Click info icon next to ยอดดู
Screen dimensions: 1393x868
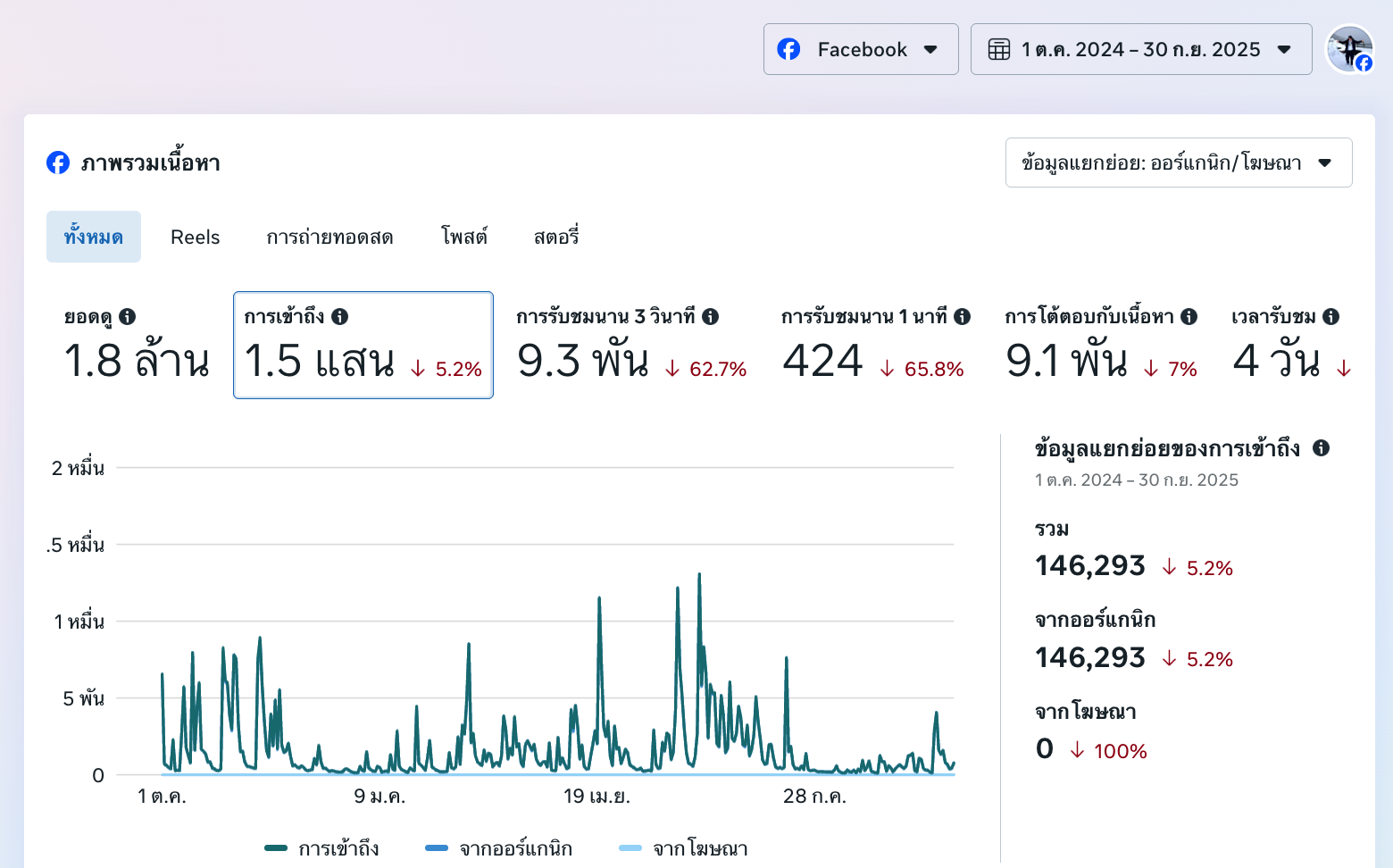coord(128,317)
